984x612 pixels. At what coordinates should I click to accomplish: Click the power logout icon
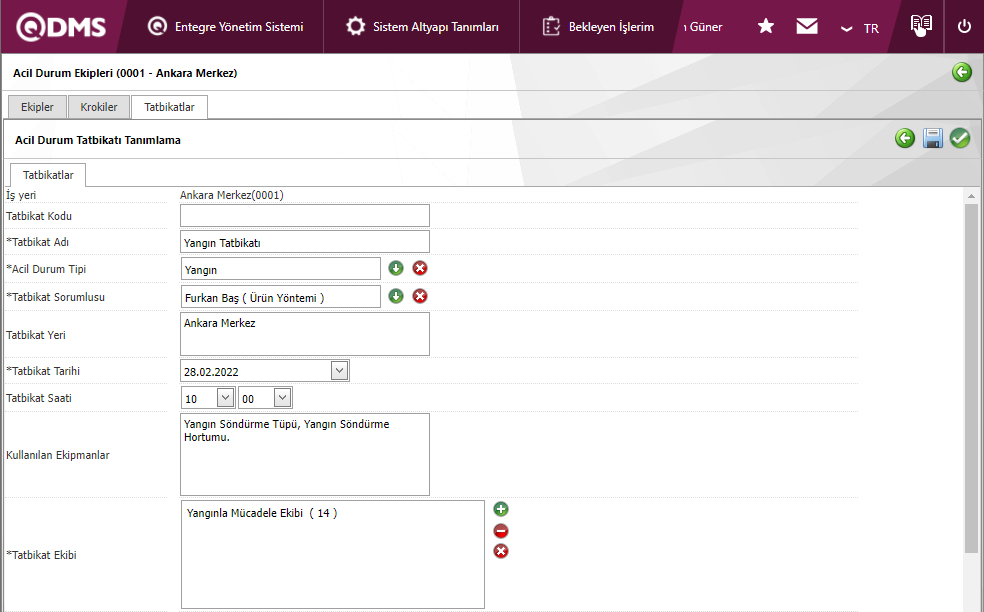point(964,26)
